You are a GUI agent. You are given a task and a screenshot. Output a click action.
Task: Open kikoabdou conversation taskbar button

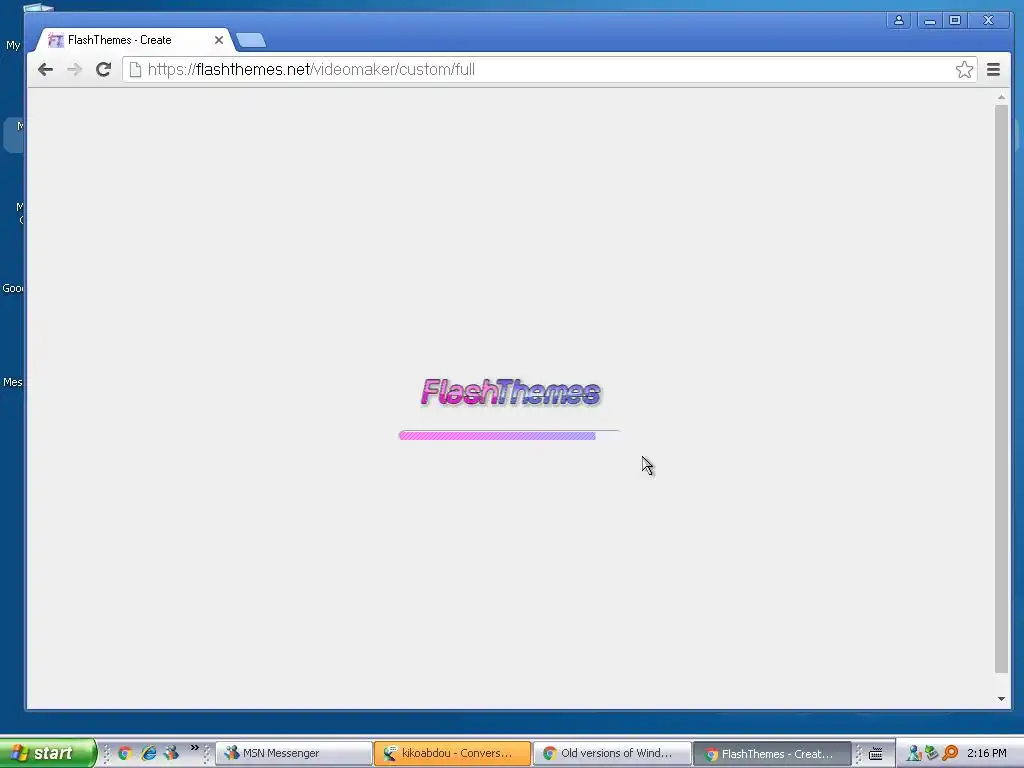coord(453,753)
